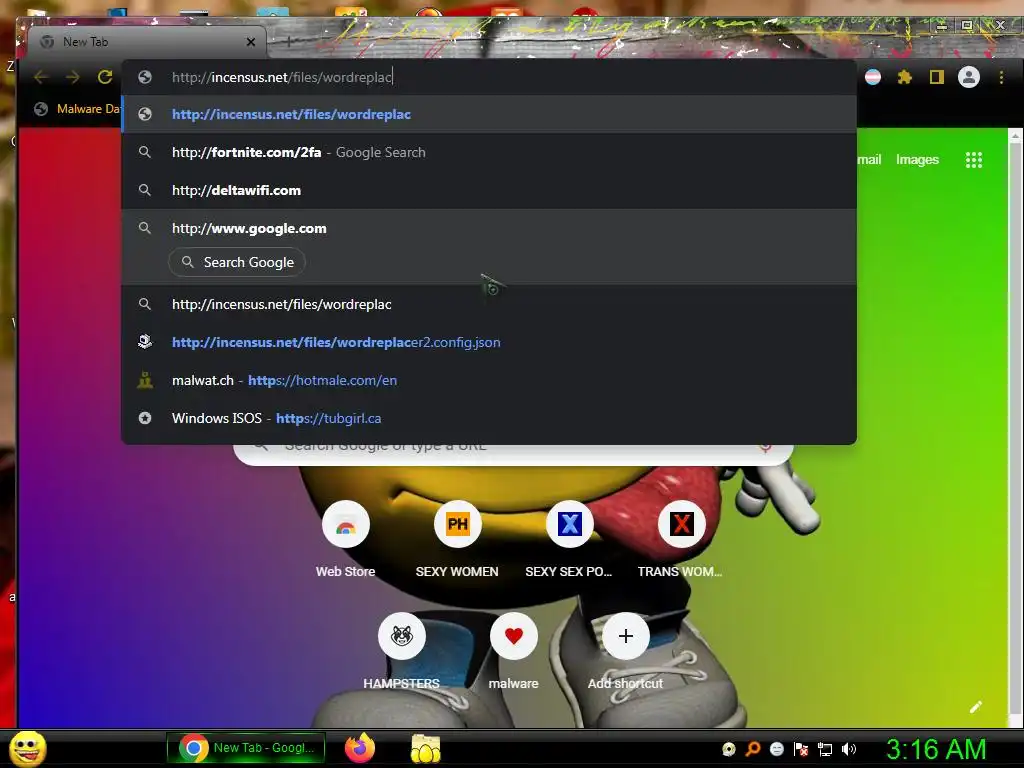Select the Windows ISOS tubgirl.ca suggestion
Viewport: 1024px width, 768px height.
[489, 418]
